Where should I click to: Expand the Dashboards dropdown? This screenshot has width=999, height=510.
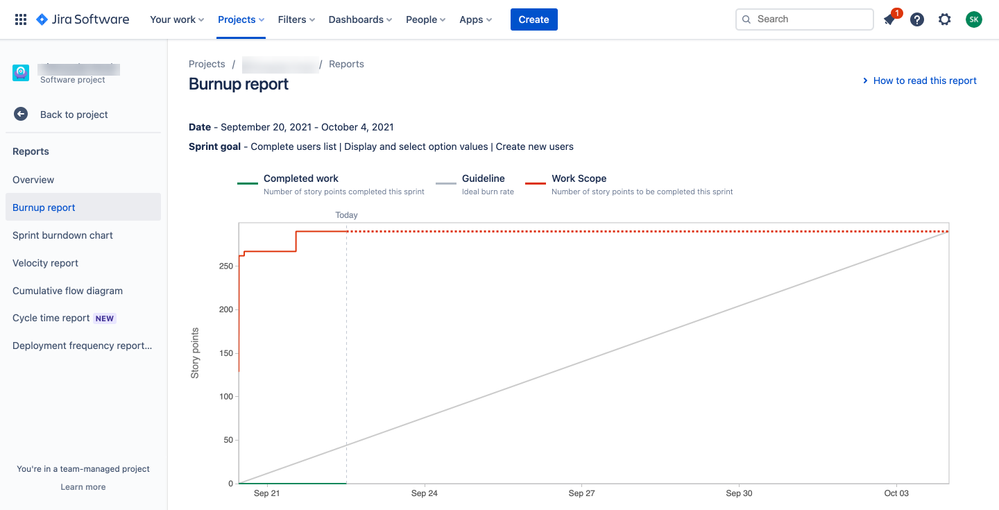pyautogui.click(x=360, y=20)
